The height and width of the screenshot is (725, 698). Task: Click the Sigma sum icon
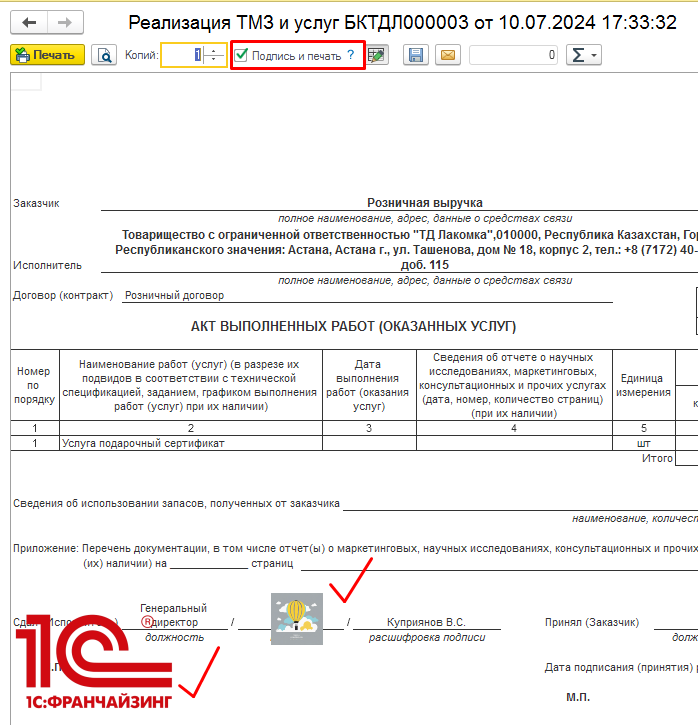tap(577, 56)
